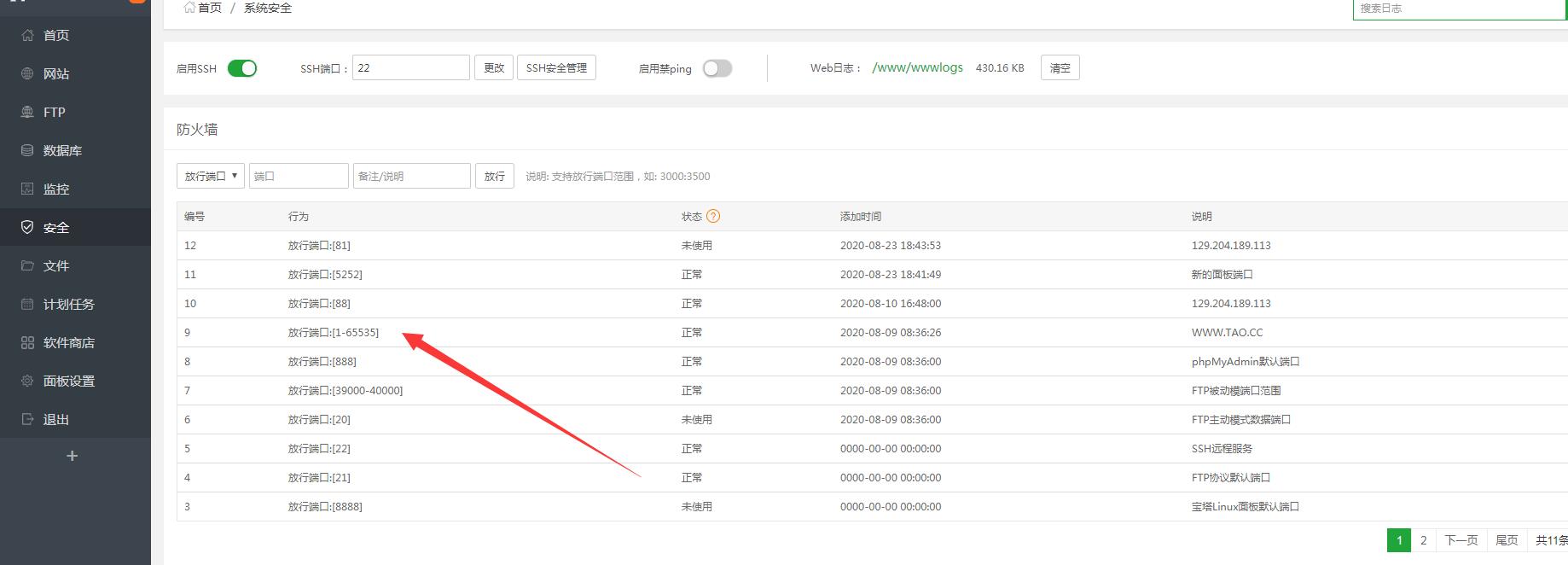Click the monitor icon for 监控
The height and width of the screenshot is (565, 1568).
27,189
